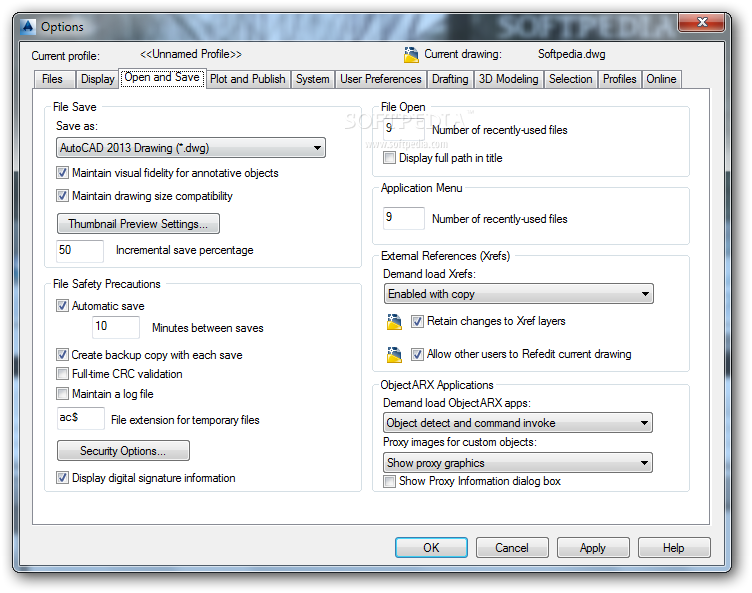752x593 pixels.
Task: Expand the Demand load Xrefs dropdown
Action: click(x=518, y=294)
